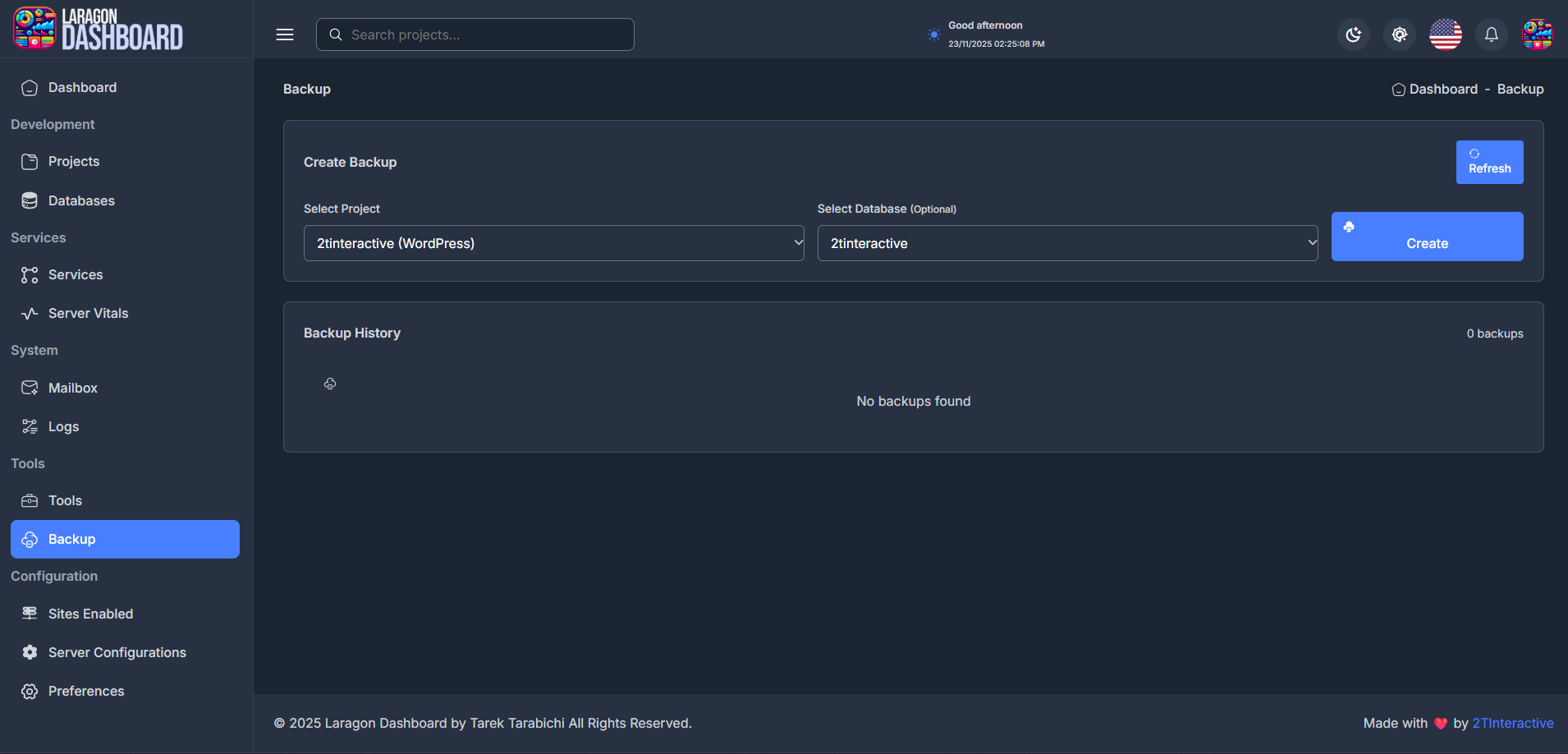Open notification bell in the header
The image size is (1568, 754).
[1492, 34]
